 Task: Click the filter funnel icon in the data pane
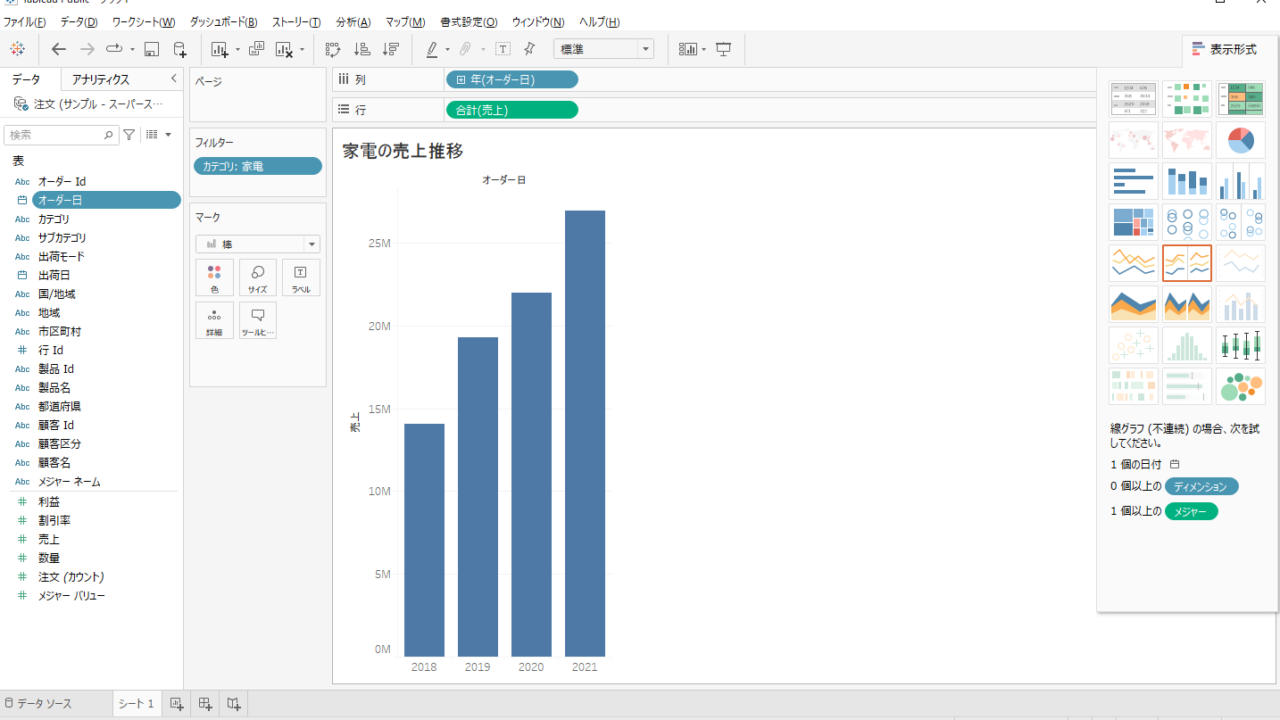point(129,134)
